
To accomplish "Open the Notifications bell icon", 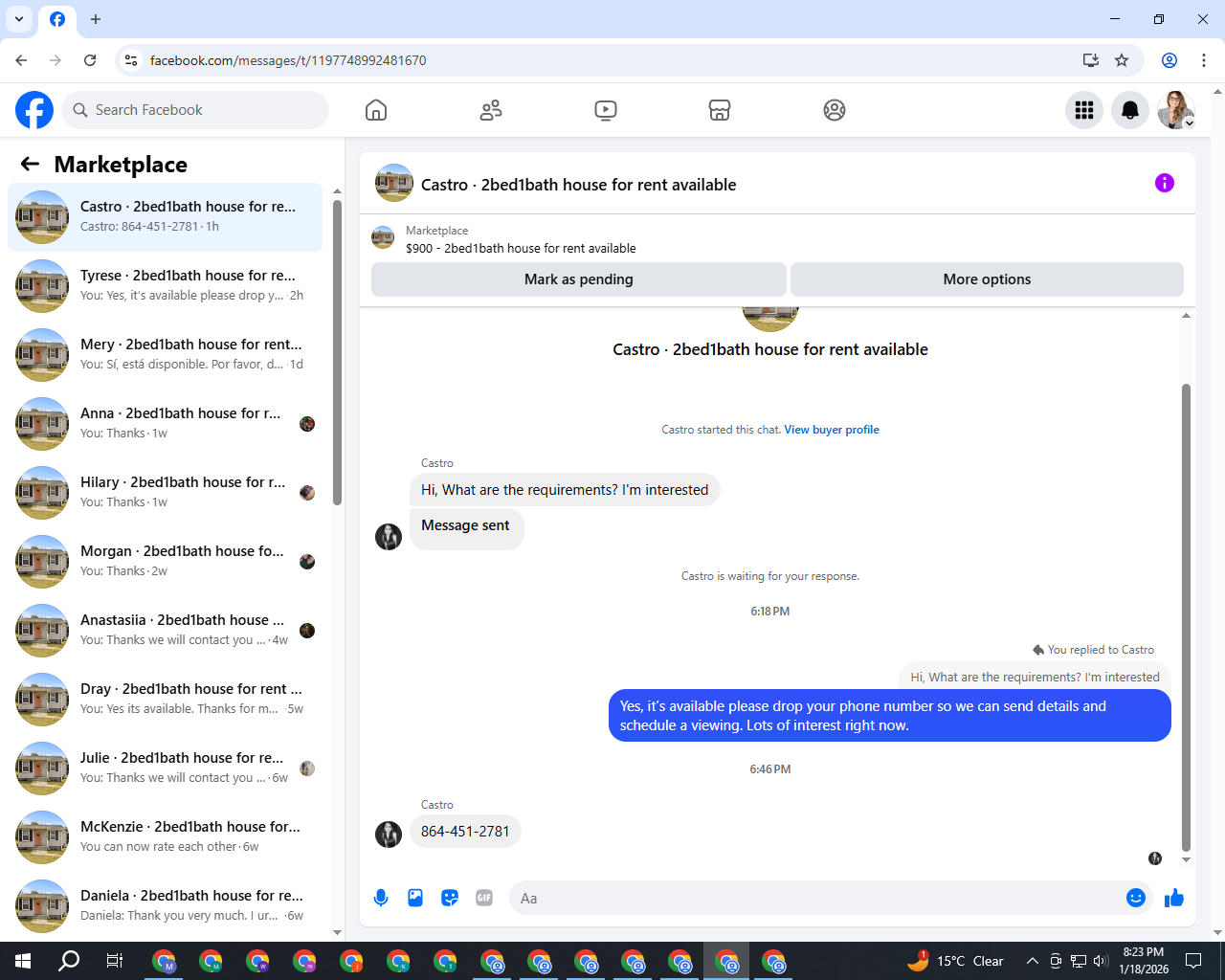I will pyautogui.click(x=1130, y=110).
